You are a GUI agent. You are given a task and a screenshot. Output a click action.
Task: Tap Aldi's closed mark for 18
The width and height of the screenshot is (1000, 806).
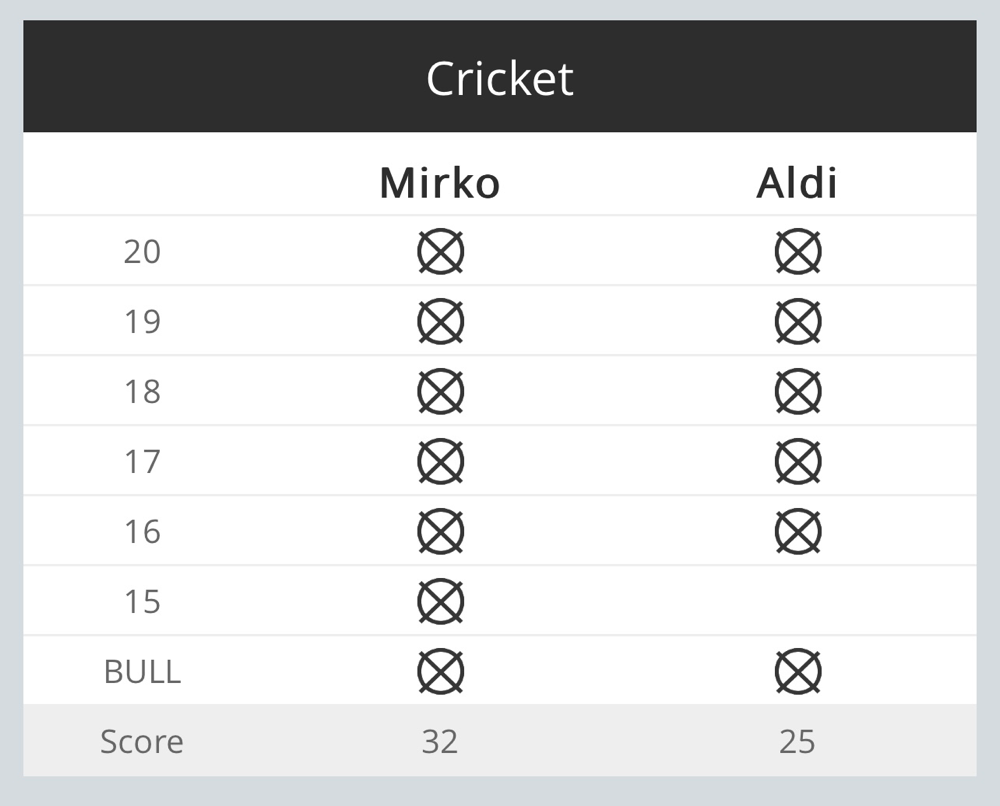tap(797, 392)
